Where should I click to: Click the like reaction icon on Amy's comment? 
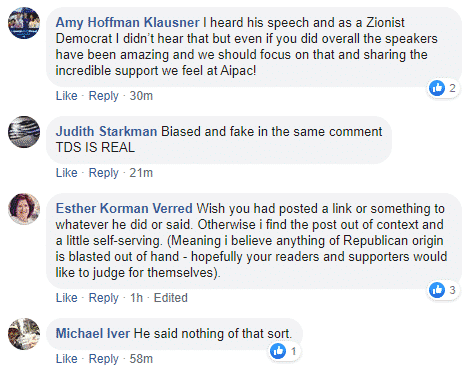pyautogui.click(x=437, y=88)
